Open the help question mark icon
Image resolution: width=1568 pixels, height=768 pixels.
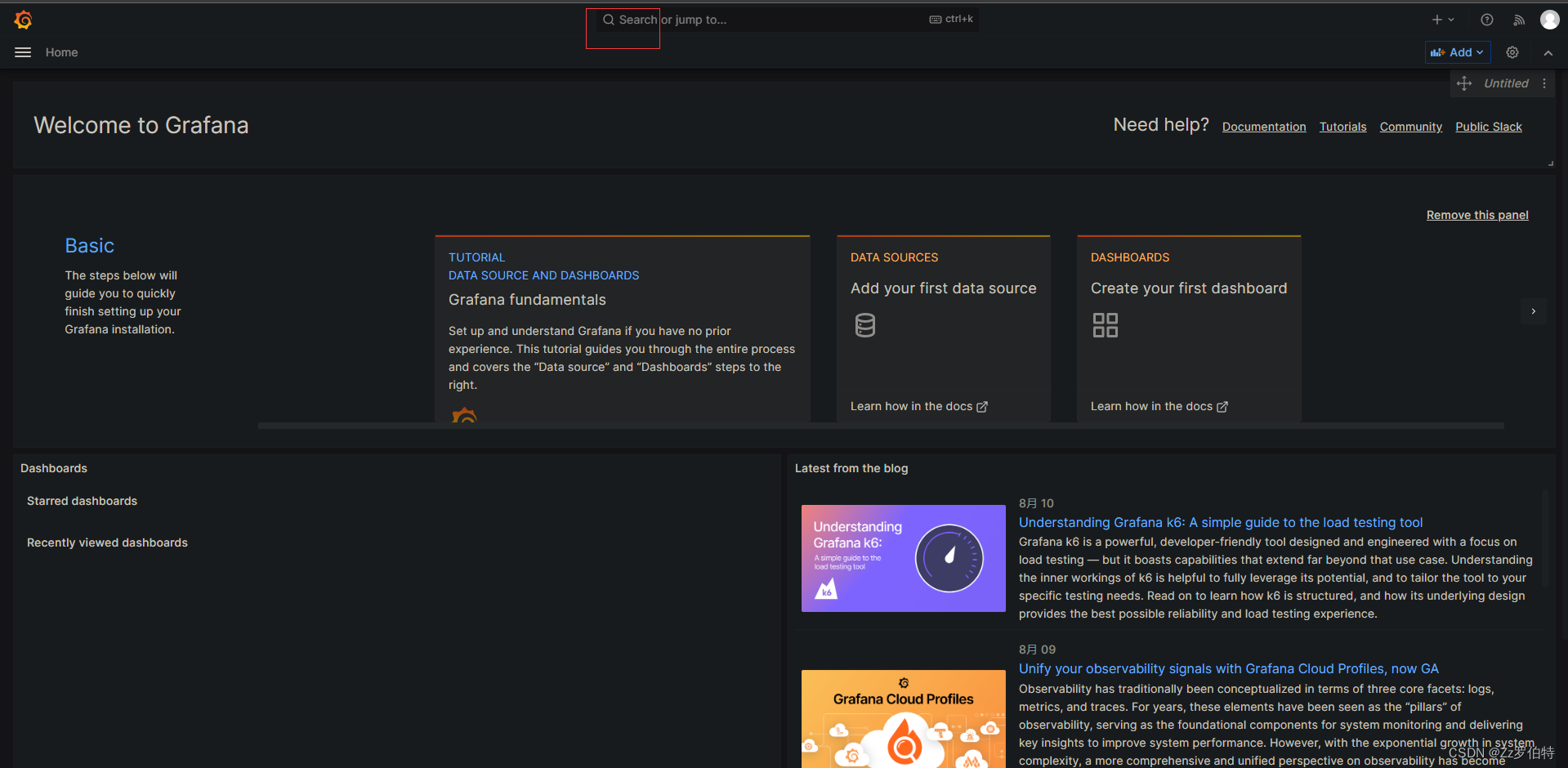pyautogui.click(x=1487, y=20)
